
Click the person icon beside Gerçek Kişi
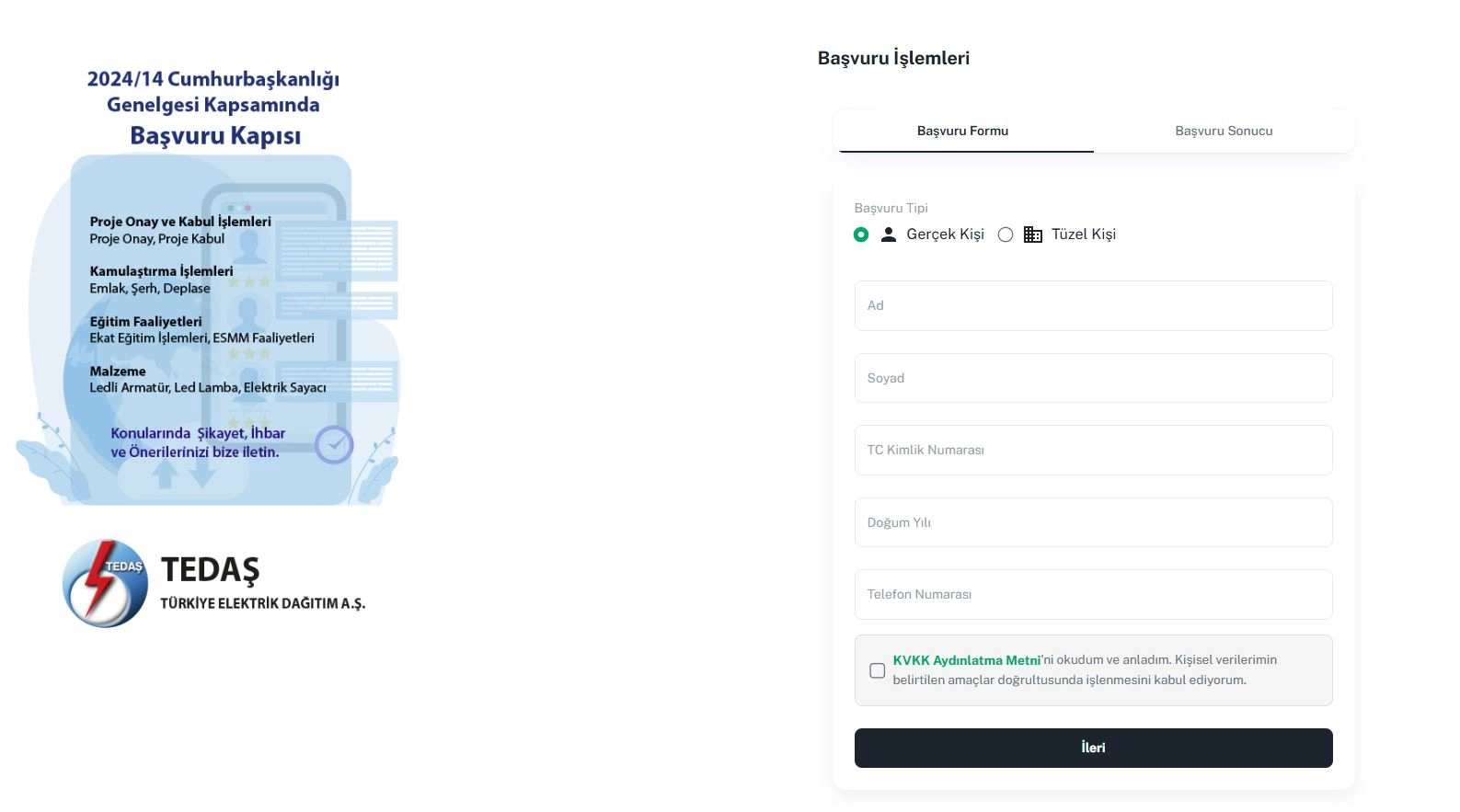click(888, 234)
